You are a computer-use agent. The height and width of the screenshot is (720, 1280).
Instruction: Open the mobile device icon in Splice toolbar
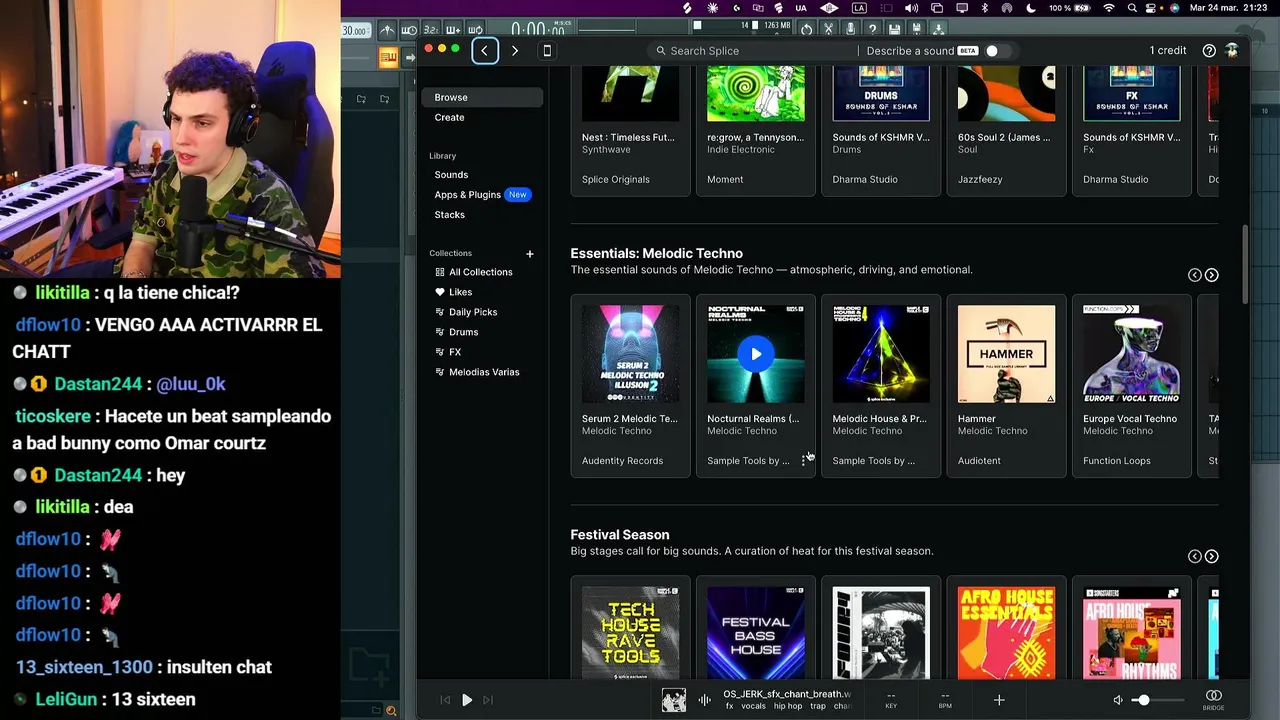(547, 50)
